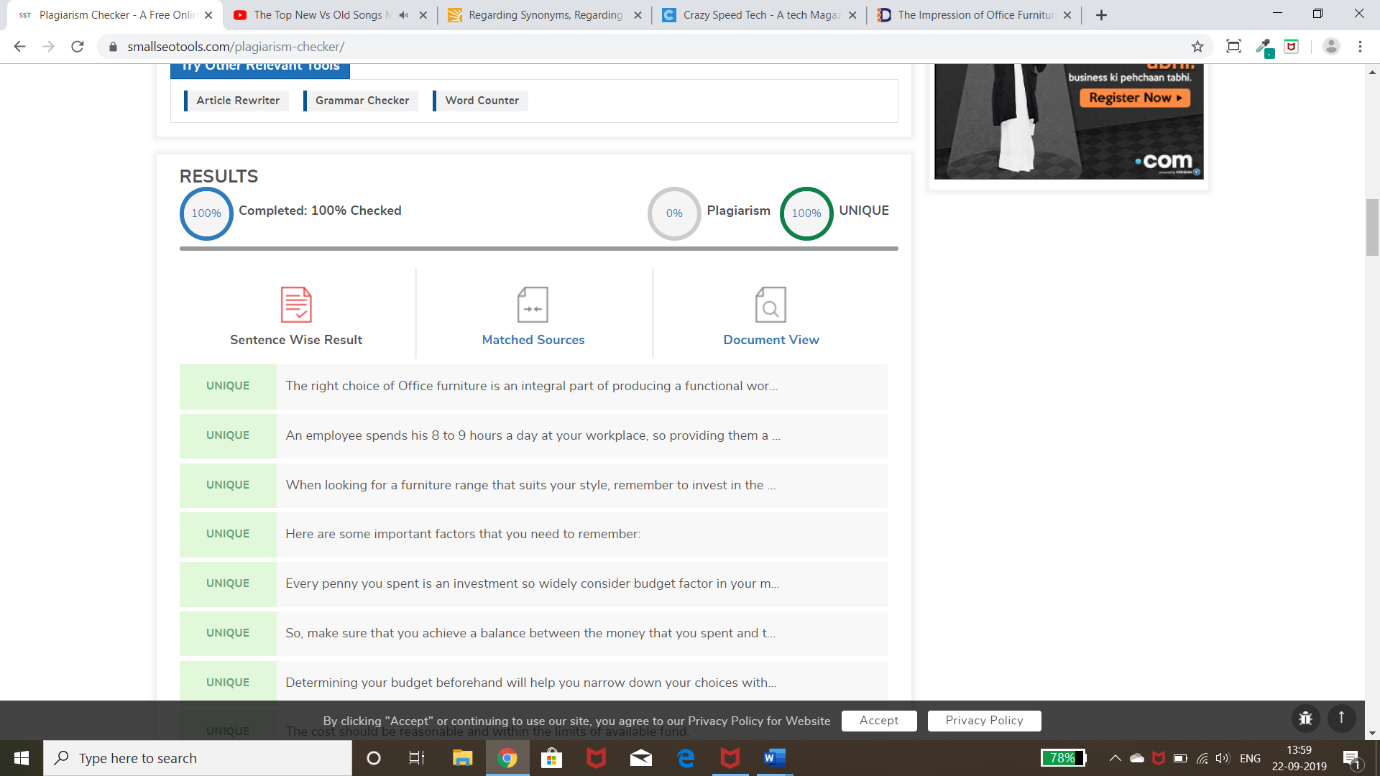Open the Grammar Checker tool link

click(362, 101)
